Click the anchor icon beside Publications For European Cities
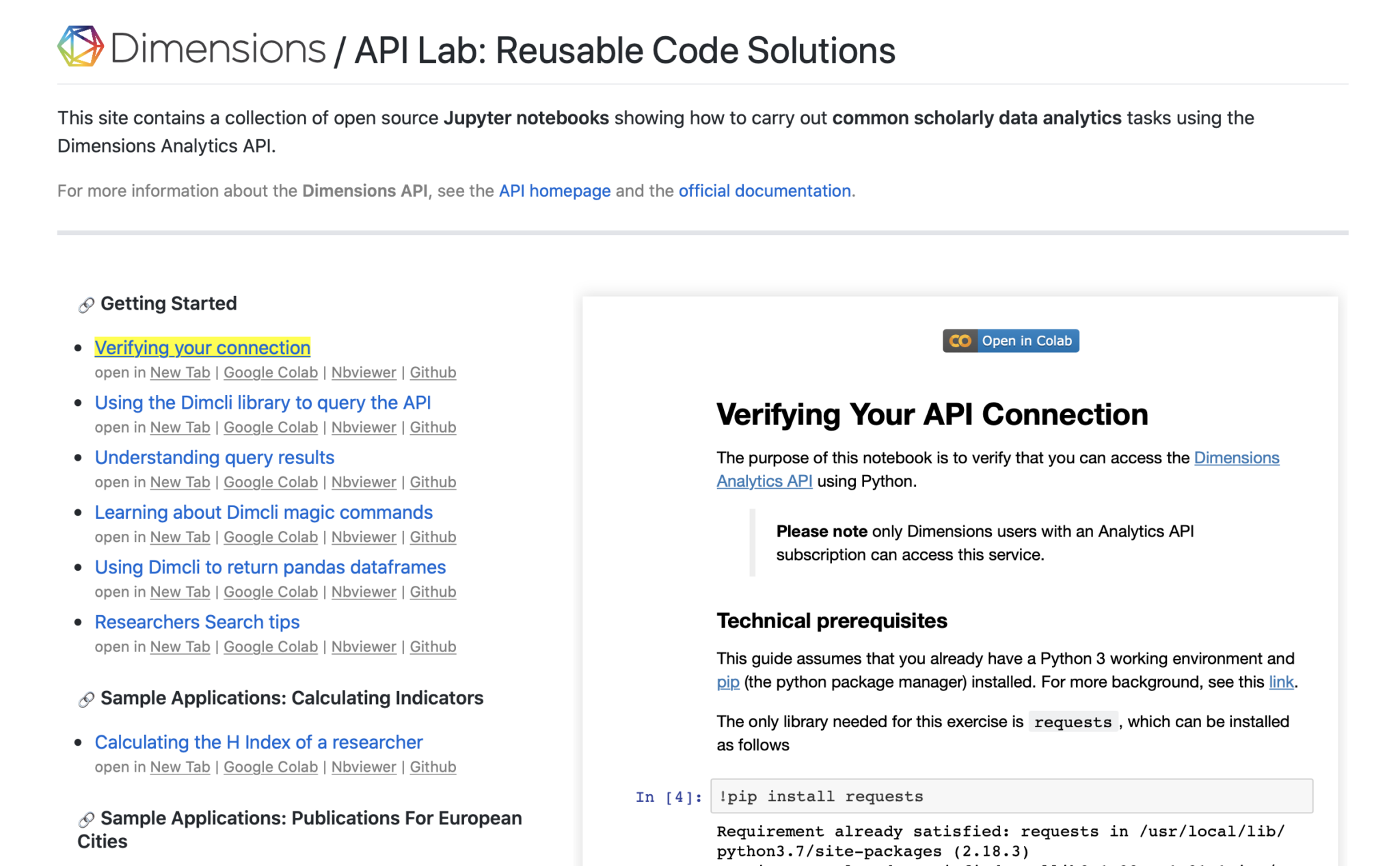Viewport: 1400px width, 866px height. point(85,819)
